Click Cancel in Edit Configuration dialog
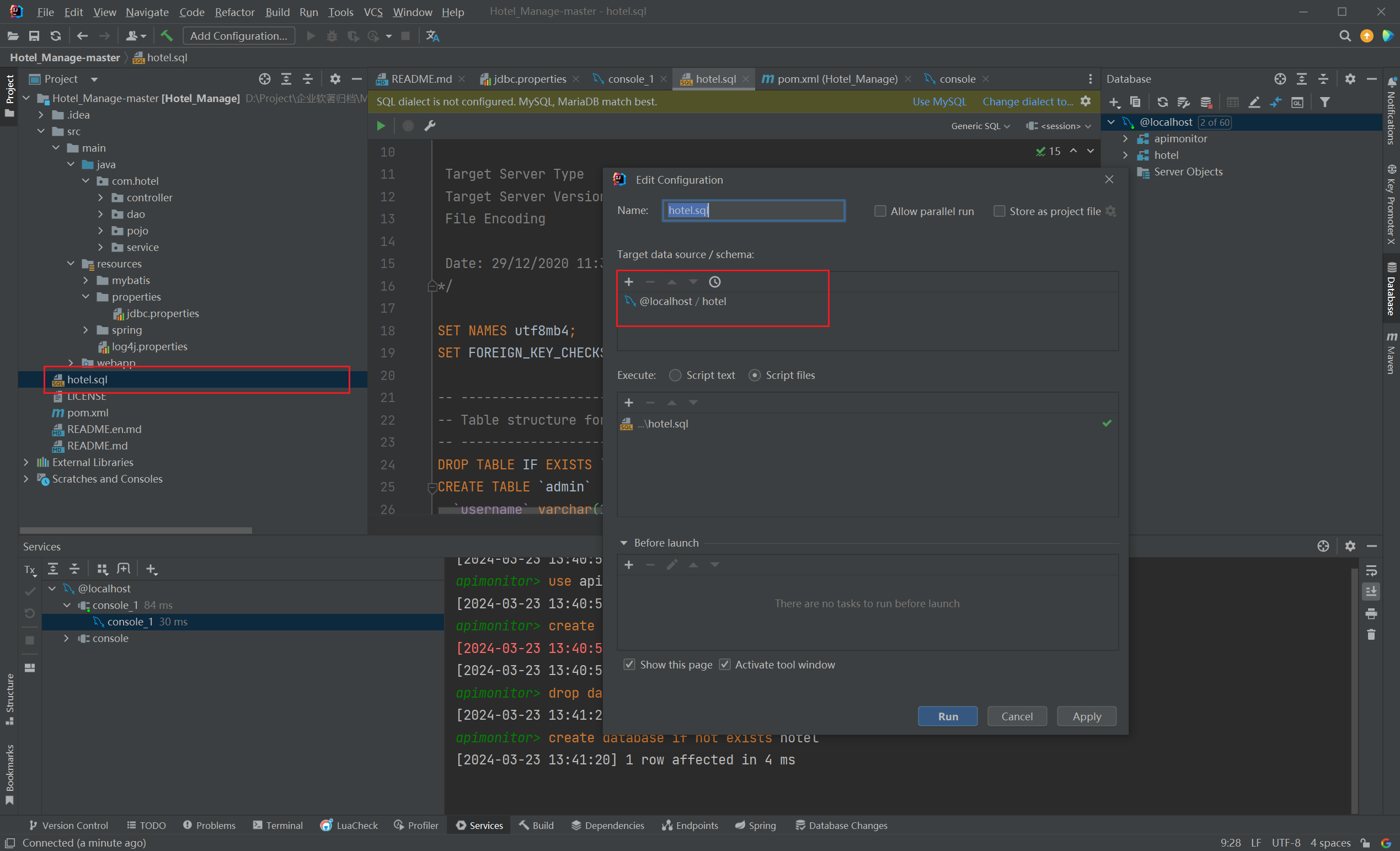1400x851 pixels. tap(1017, 716)
